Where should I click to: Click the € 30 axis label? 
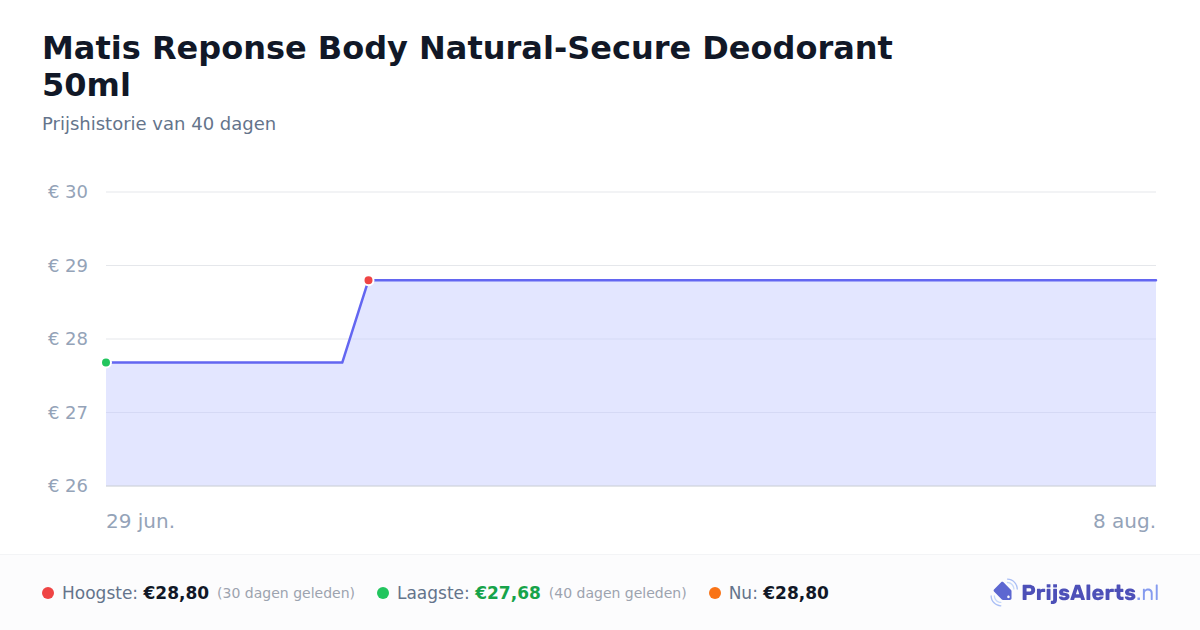coord(68,192)
